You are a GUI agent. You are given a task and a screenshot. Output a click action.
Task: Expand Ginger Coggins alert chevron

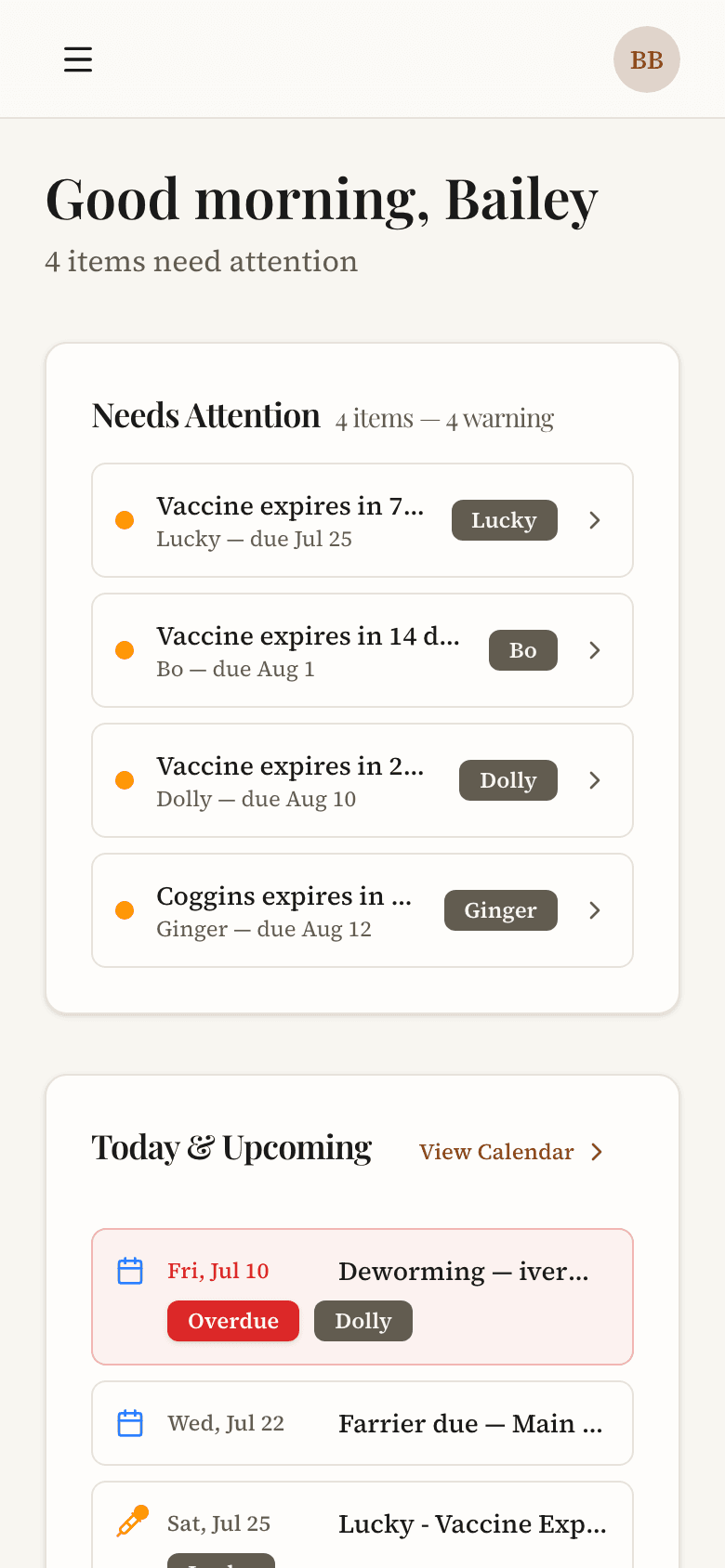pos(595,910)
